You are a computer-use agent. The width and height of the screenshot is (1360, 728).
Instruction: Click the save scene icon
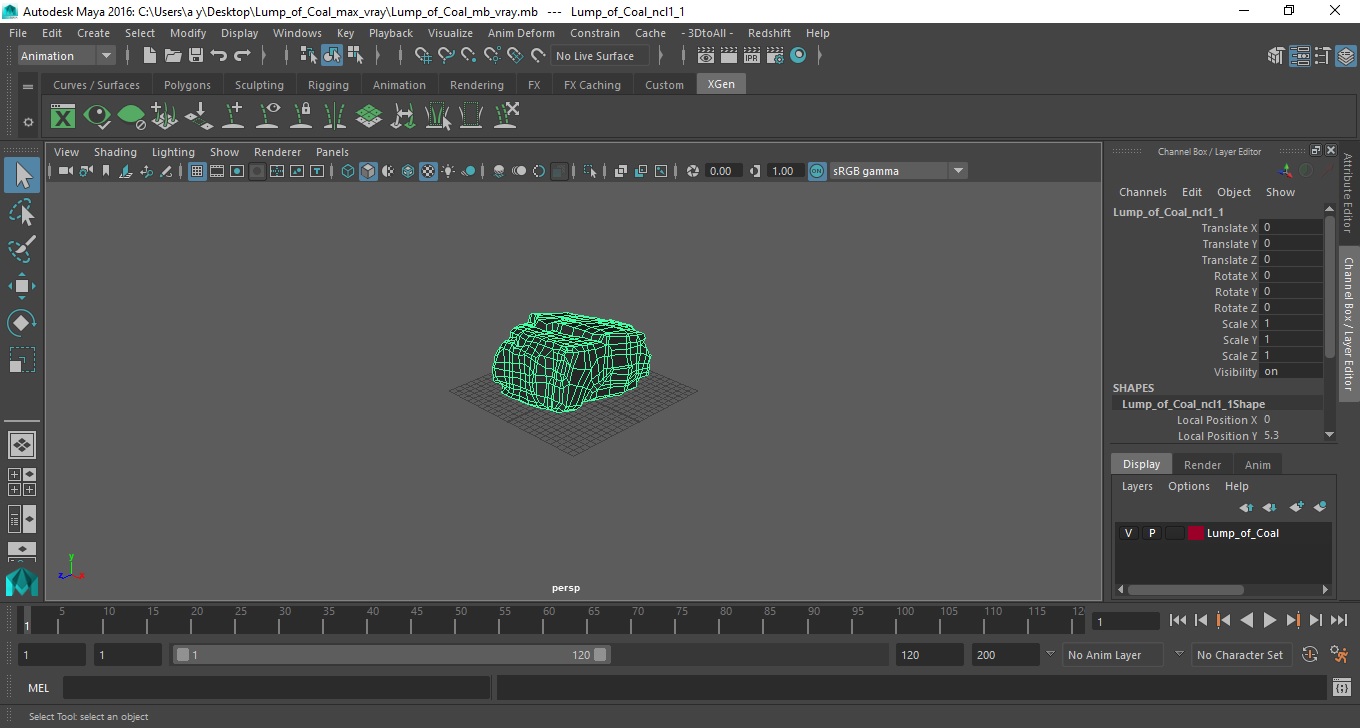[x=196, y=56]
